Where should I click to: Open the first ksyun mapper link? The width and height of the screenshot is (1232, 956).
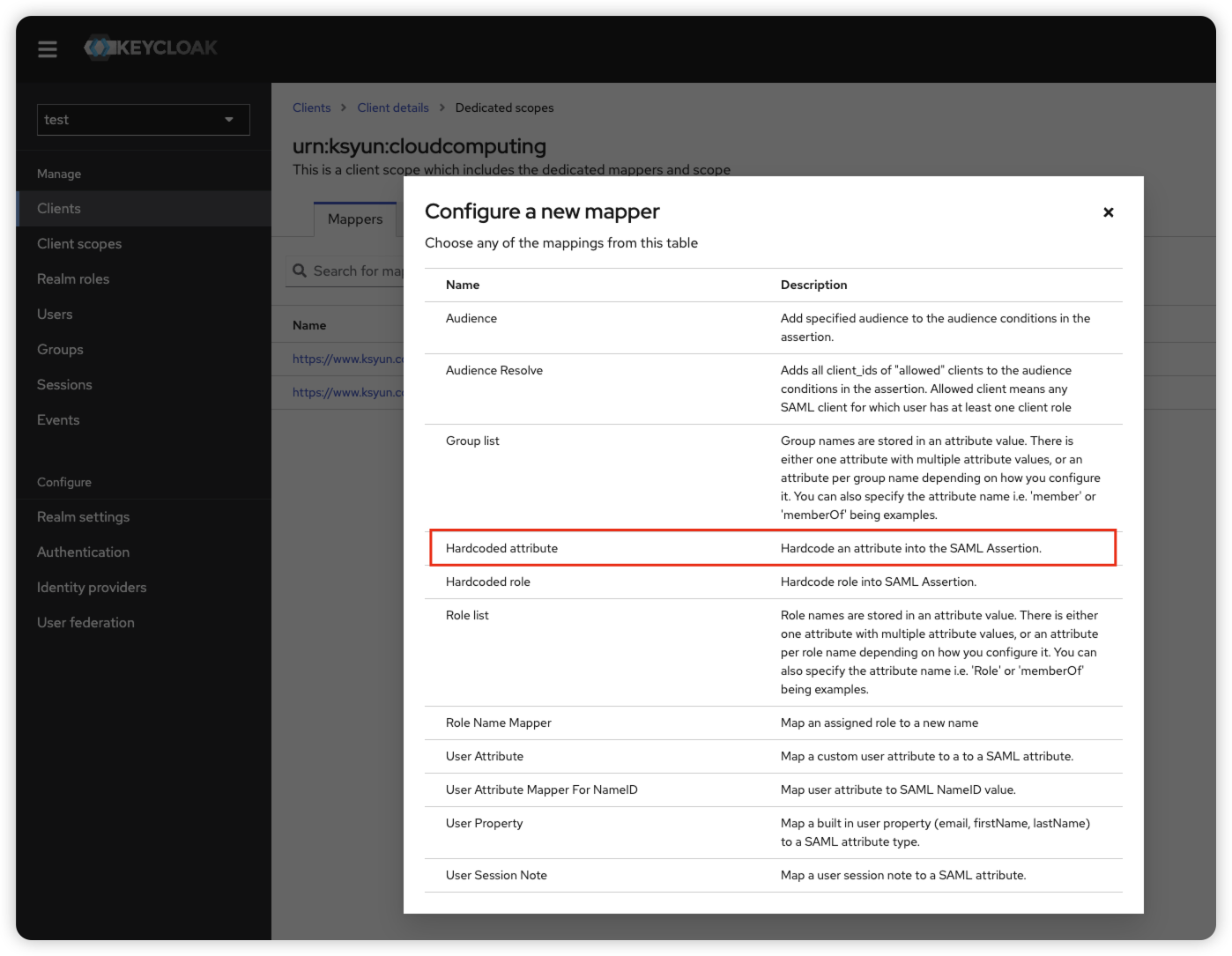[347, 359]
